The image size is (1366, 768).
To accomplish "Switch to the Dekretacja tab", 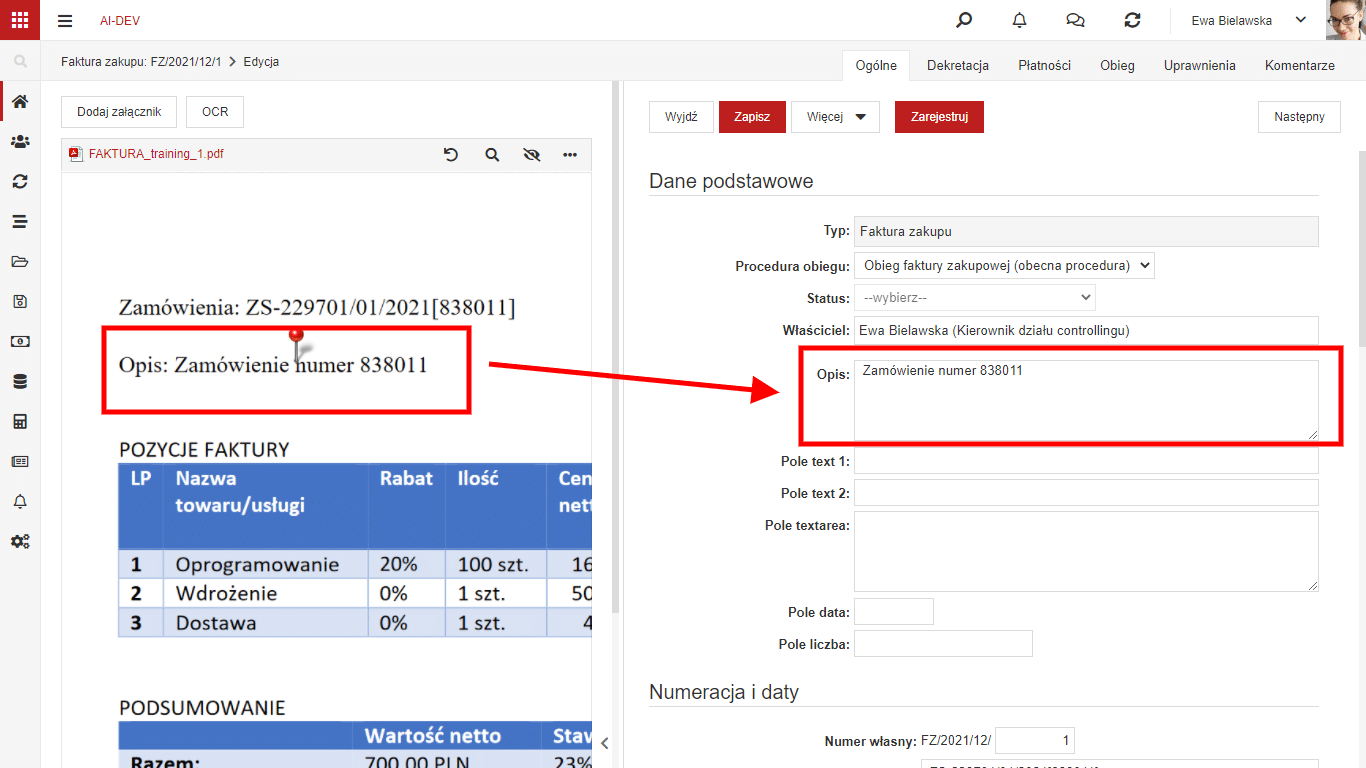I will click(958, 65).
